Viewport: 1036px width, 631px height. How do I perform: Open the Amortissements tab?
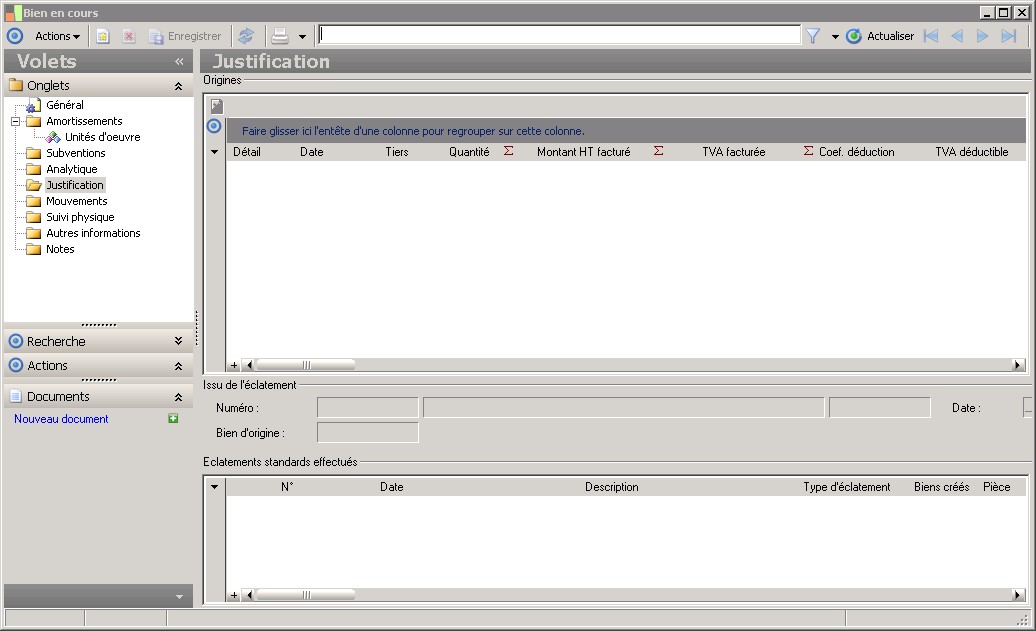coord(84,122)
